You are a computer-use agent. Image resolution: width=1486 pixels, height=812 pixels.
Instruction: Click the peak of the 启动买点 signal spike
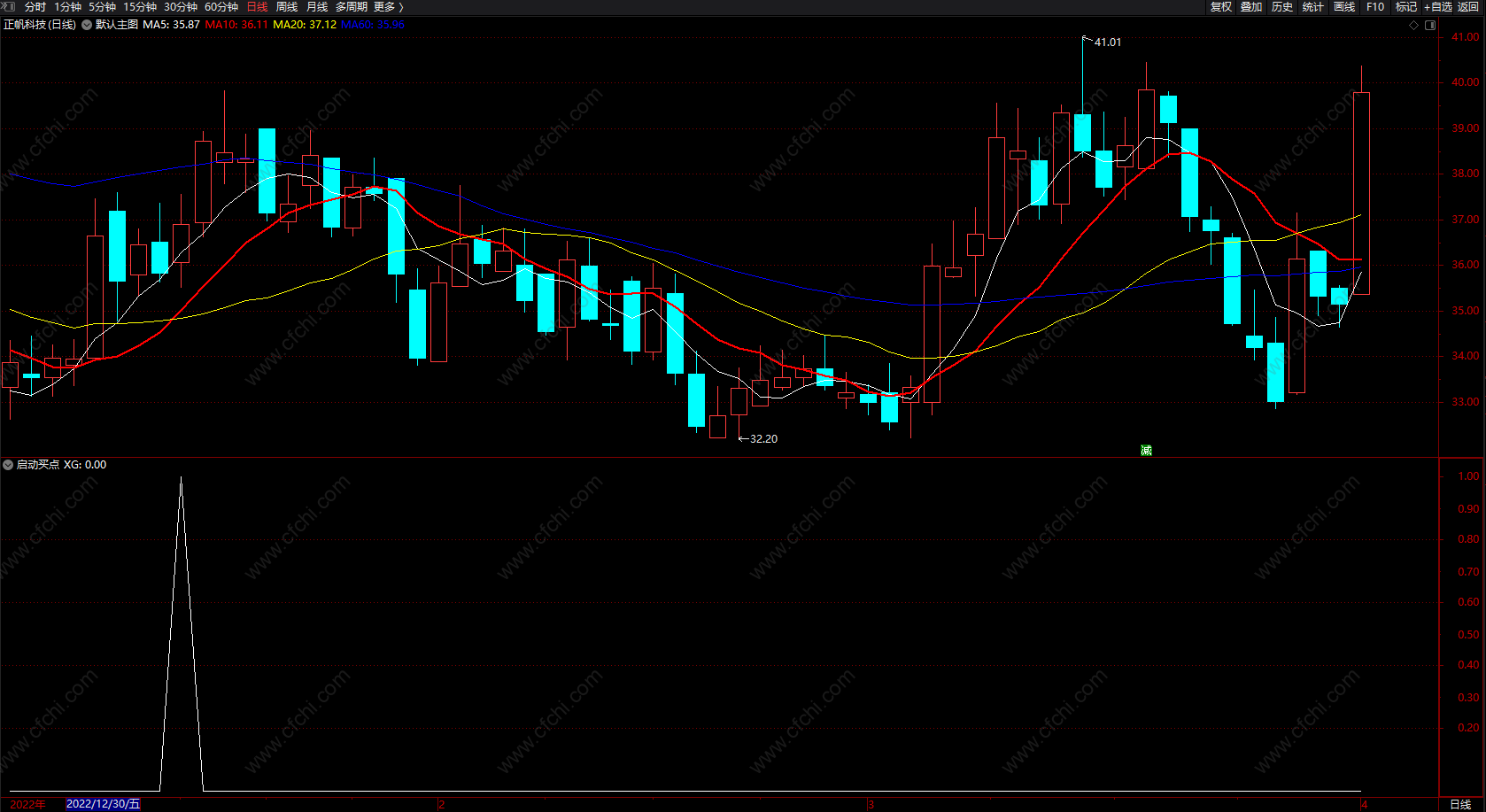coord(182,478)
